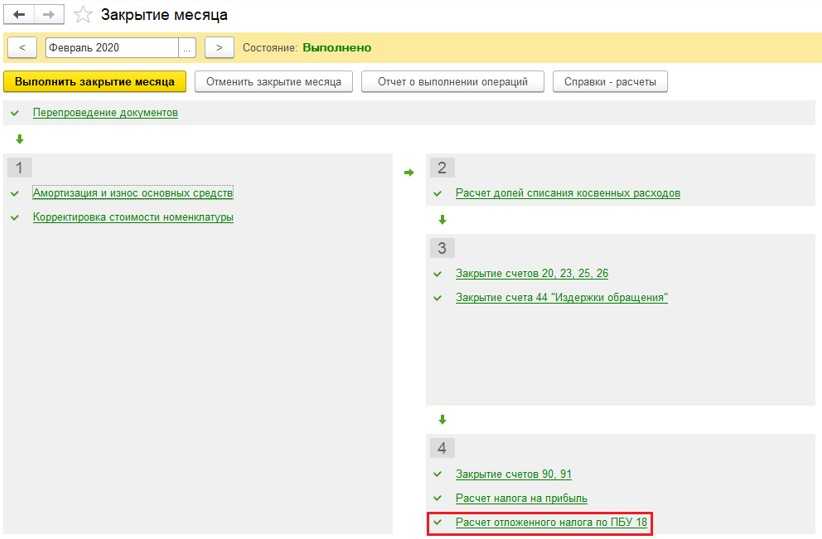Viewport: 822px width, 539px height.
Task: Open the Справки - расчеты menu
Action: click(610, 81)
